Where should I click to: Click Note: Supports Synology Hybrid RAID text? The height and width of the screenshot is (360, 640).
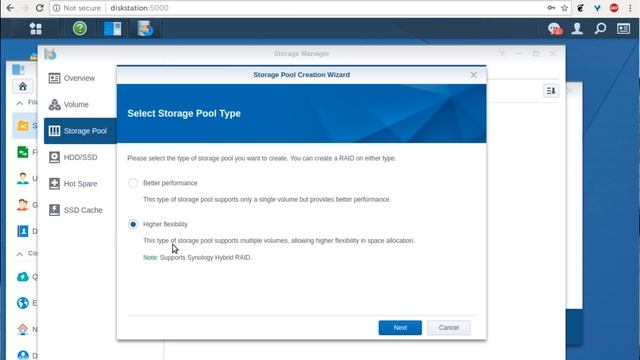coord(197,258)
